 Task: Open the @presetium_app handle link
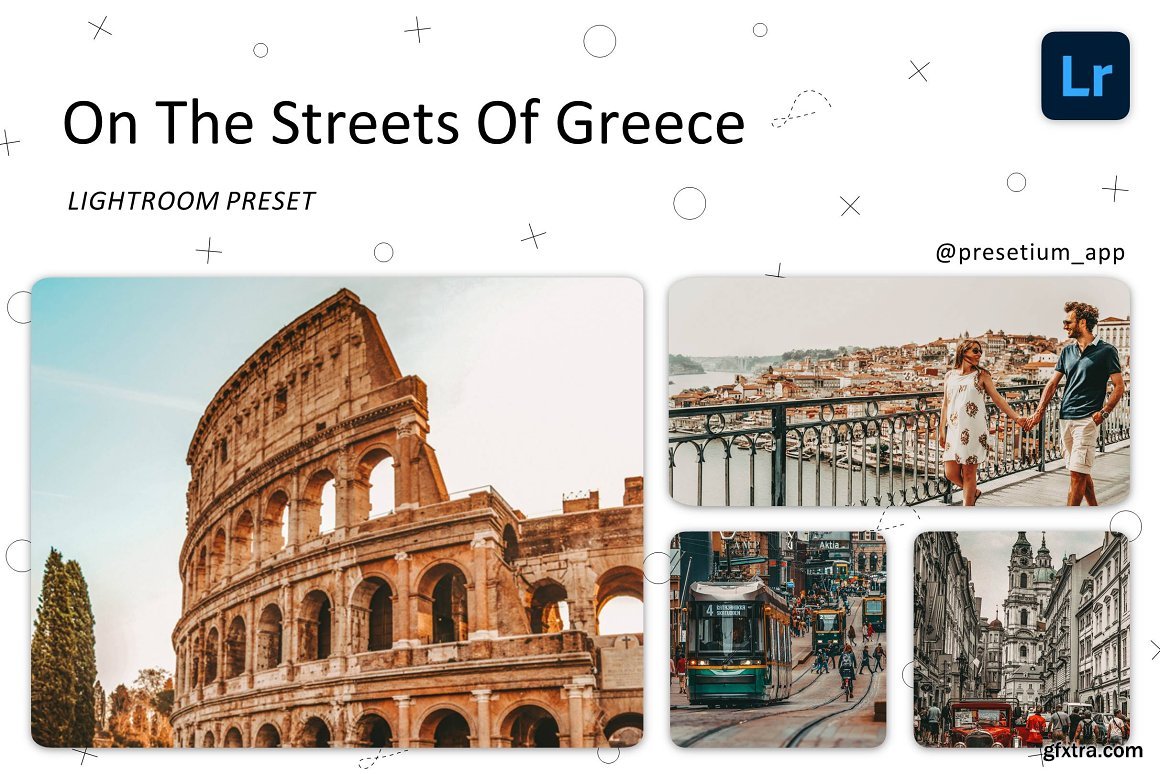(x=1030, y=253)
